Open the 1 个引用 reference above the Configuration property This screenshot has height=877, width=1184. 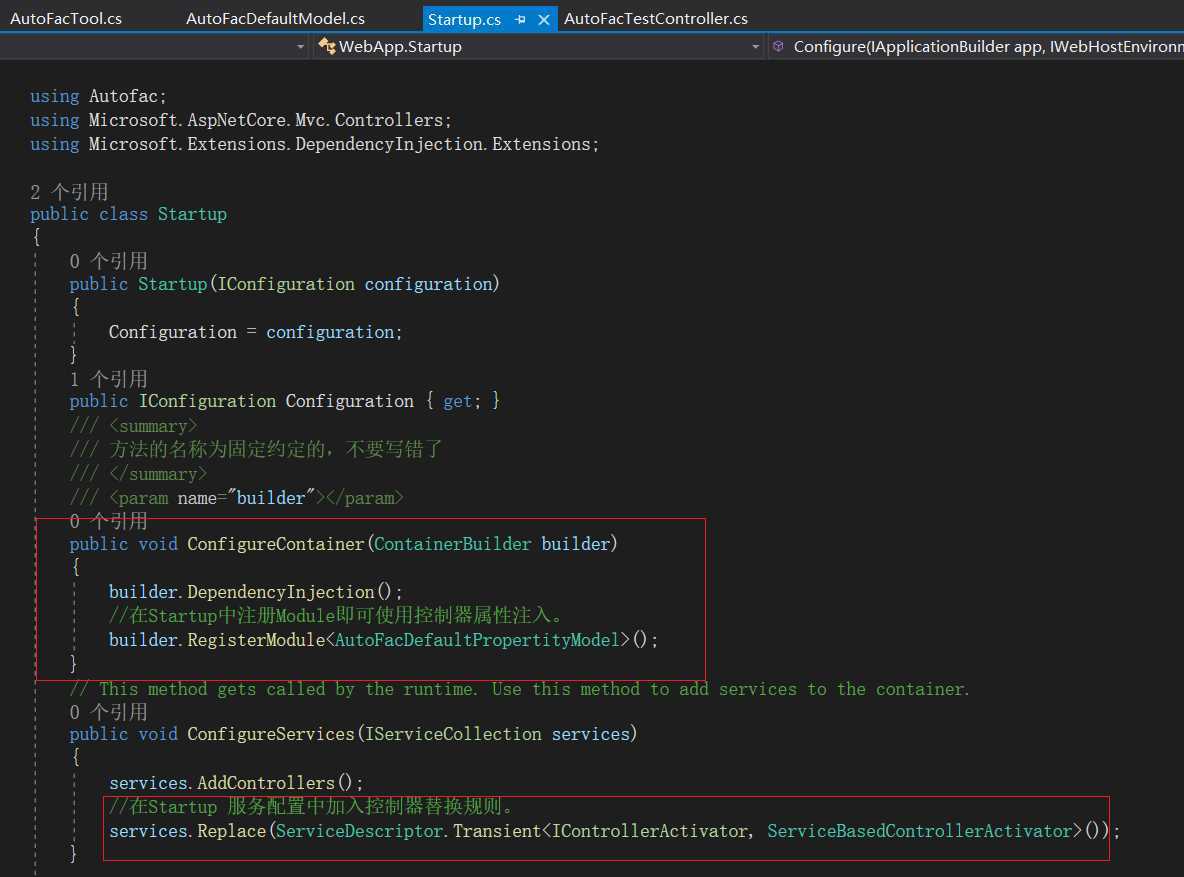coord(109,378)
